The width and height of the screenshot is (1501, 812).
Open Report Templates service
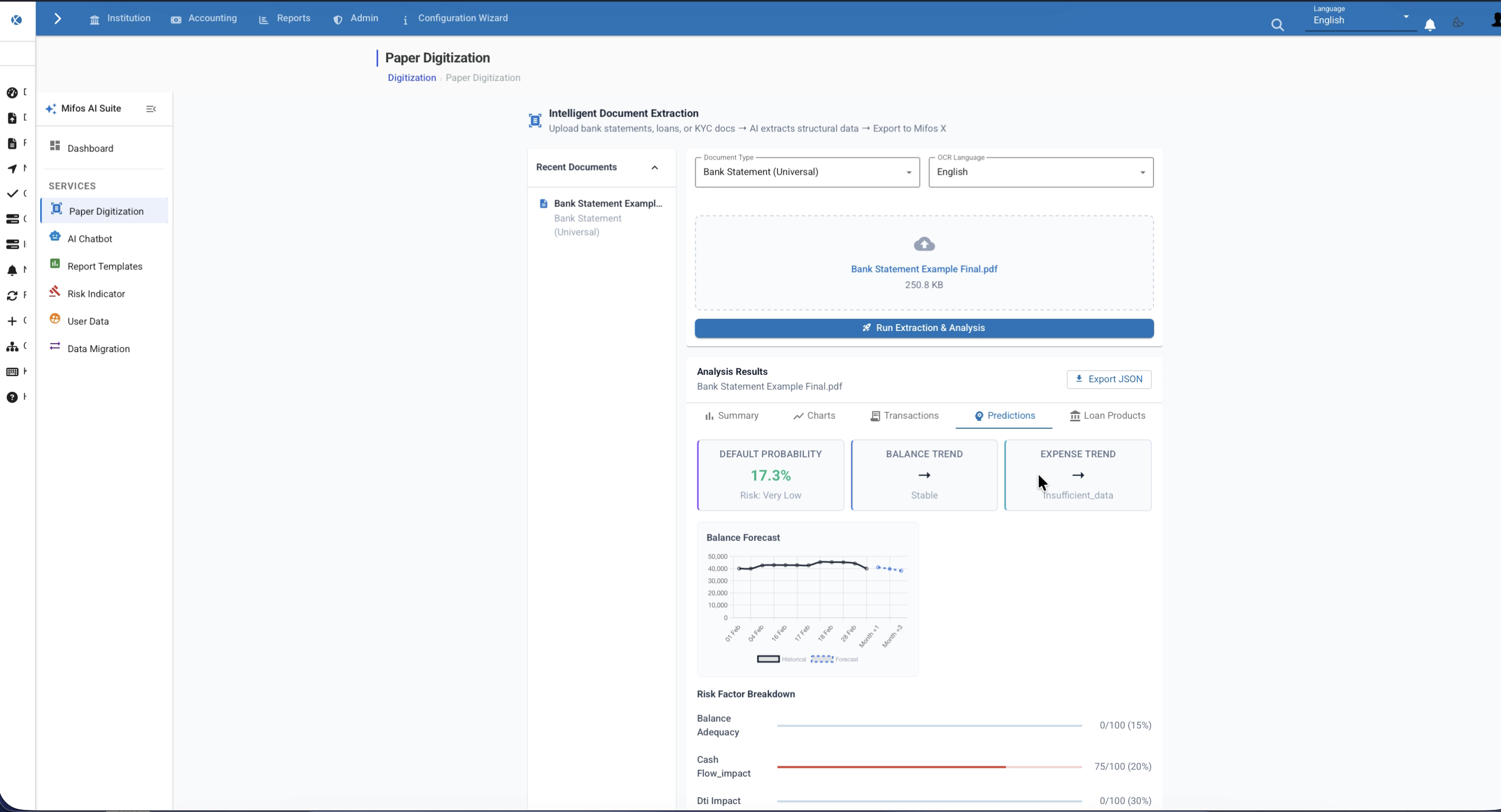pos(104,266)
